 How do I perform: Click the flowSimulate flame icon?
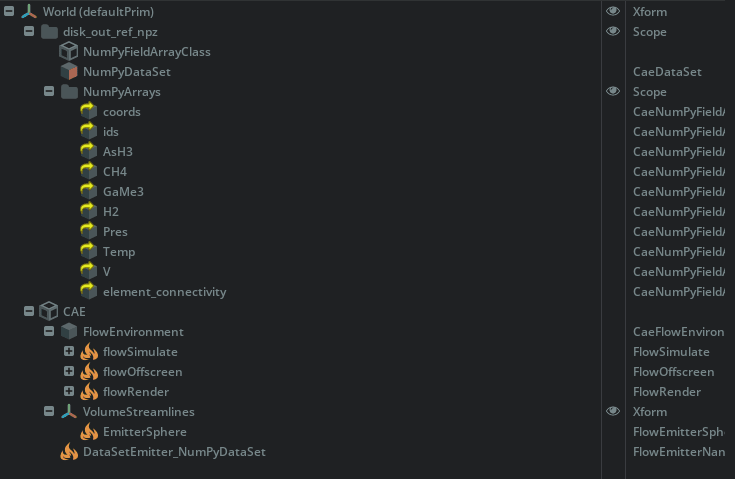click(89, 352)
